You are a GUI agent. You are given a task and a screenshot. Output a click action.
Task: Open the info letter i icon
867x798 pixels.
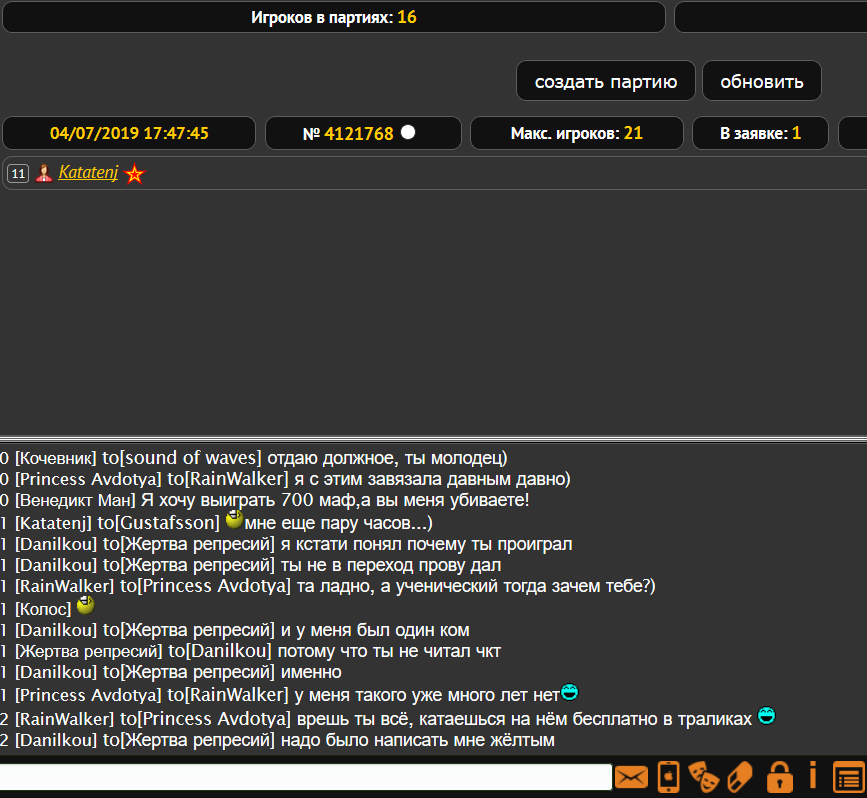point(813,775)
